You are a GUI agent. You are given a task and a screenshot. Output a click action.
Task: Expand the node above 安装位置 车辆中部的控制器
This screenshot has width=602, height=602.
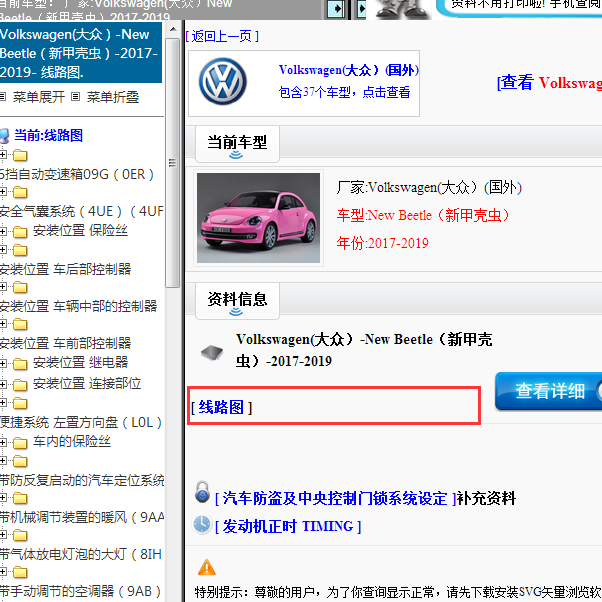tap(3, 287)
